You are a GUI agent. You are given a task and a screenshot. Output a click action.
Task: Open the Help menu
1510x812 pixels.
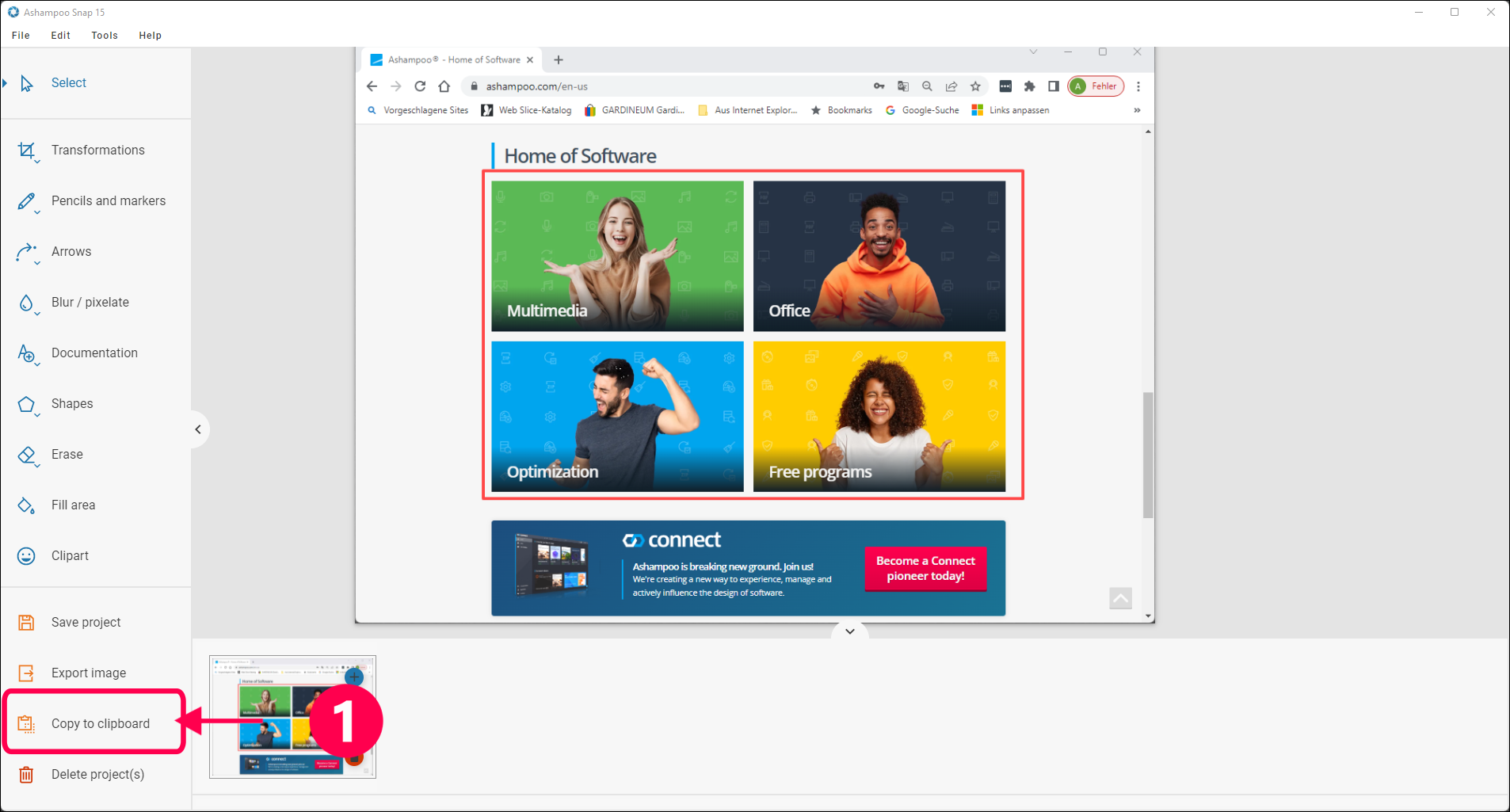[x=151, y=36]
